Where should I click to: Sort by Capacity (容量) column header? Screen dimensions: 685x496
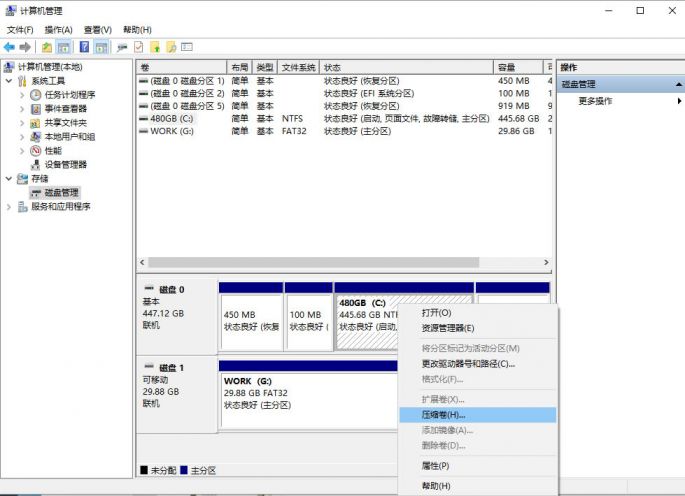click(518, 67)
